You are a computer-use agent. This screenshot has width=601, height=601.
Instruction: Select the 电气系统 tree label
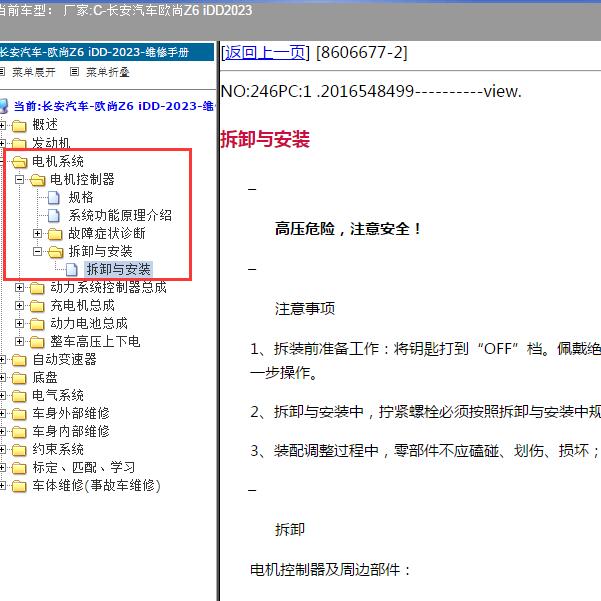pyautogui.click(x=58, y=395)
